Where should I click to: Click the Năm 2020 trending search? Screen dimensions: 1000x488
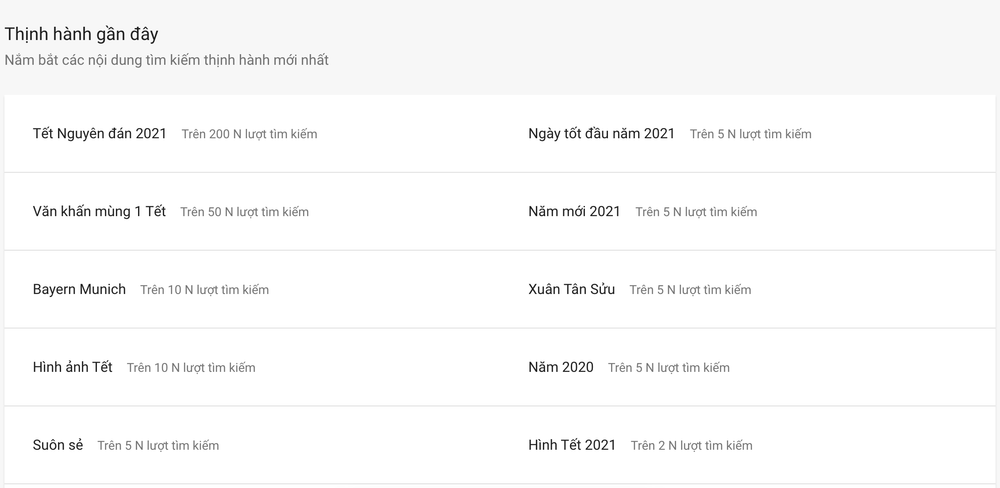pos(561,367)
